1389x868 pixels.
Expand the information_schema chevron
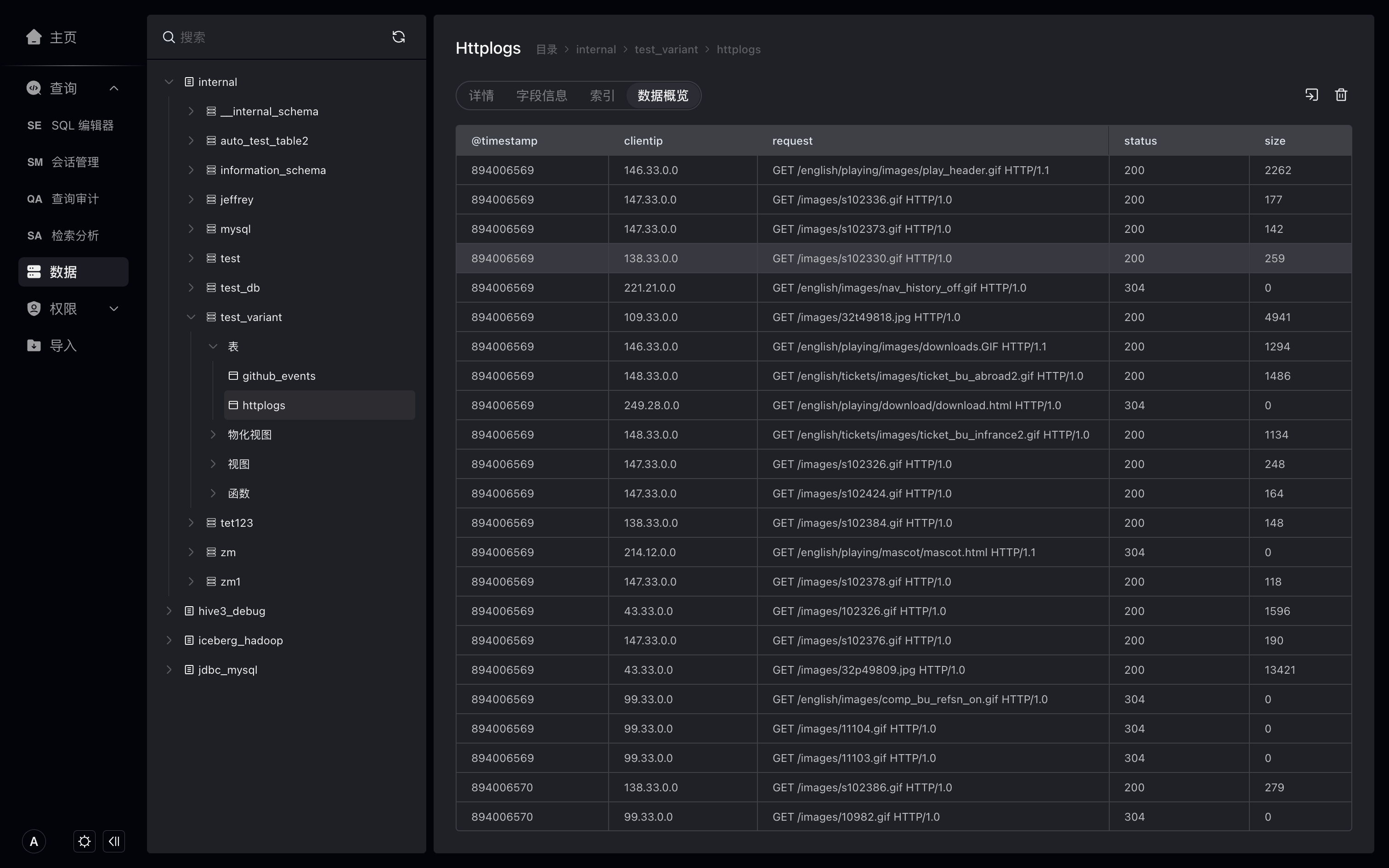coord(191,170)
